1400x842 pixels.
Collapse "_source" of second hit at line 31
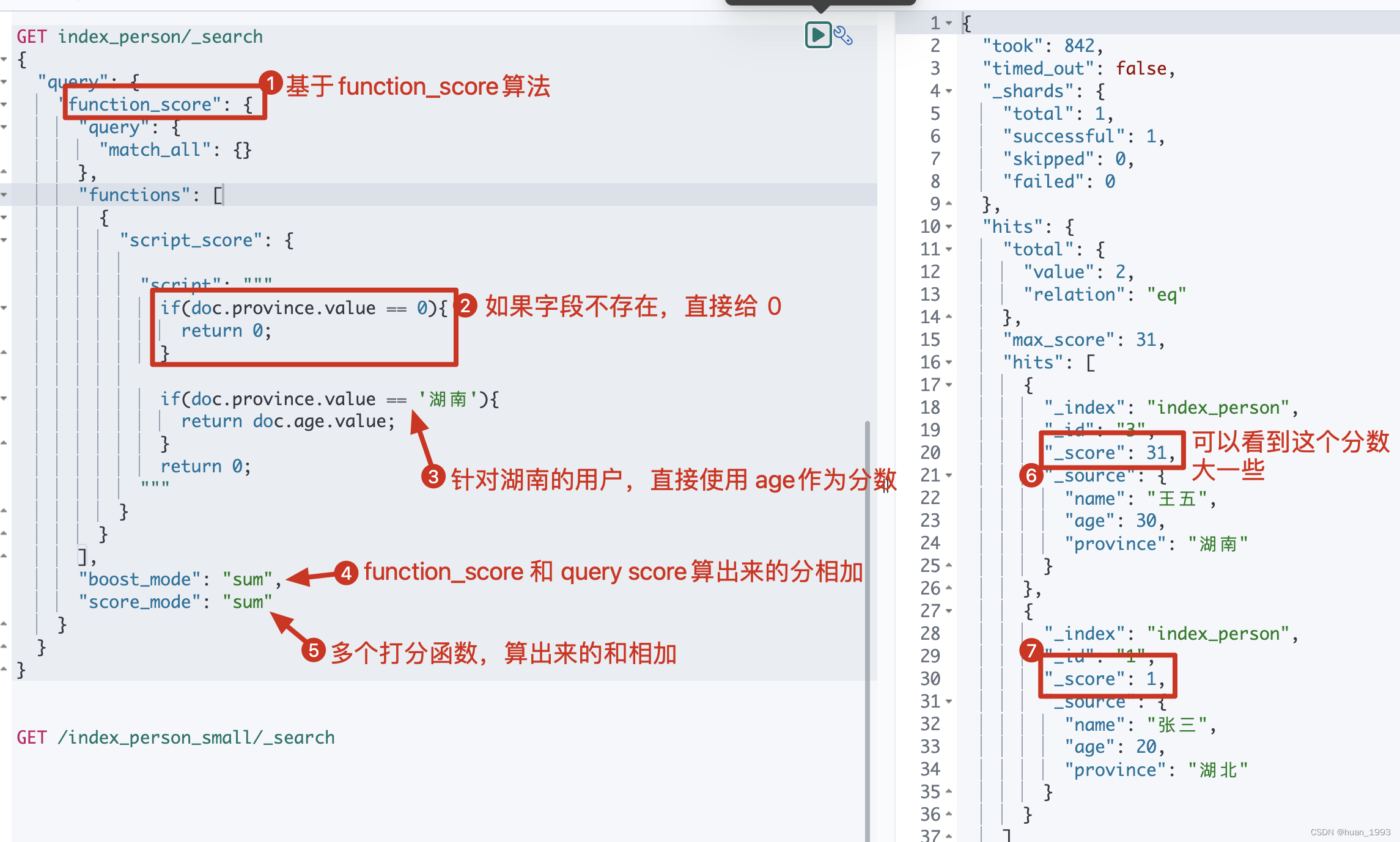click(x=949, y=701)
